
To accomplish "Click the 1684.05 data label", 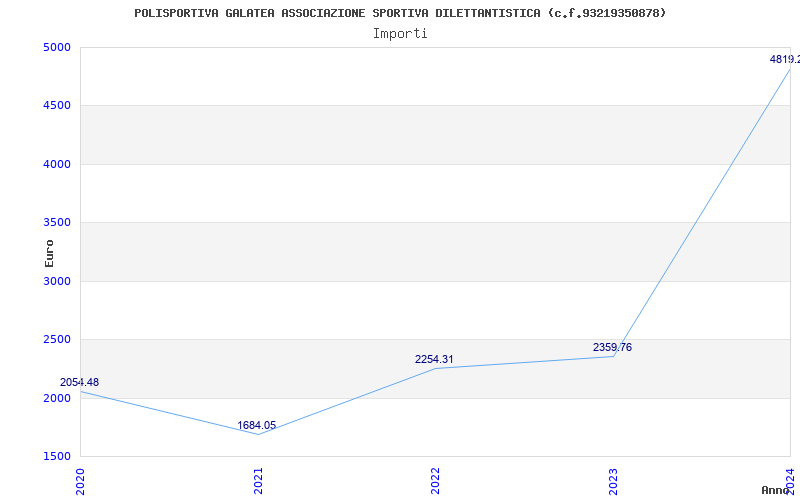I will tap(257, 425).
